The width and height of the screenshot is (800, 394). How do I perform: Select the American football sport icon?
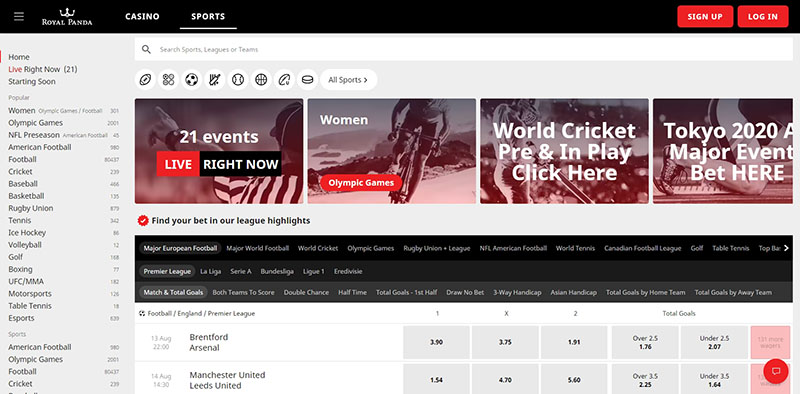pyautogui.click(x=145, y=80)
